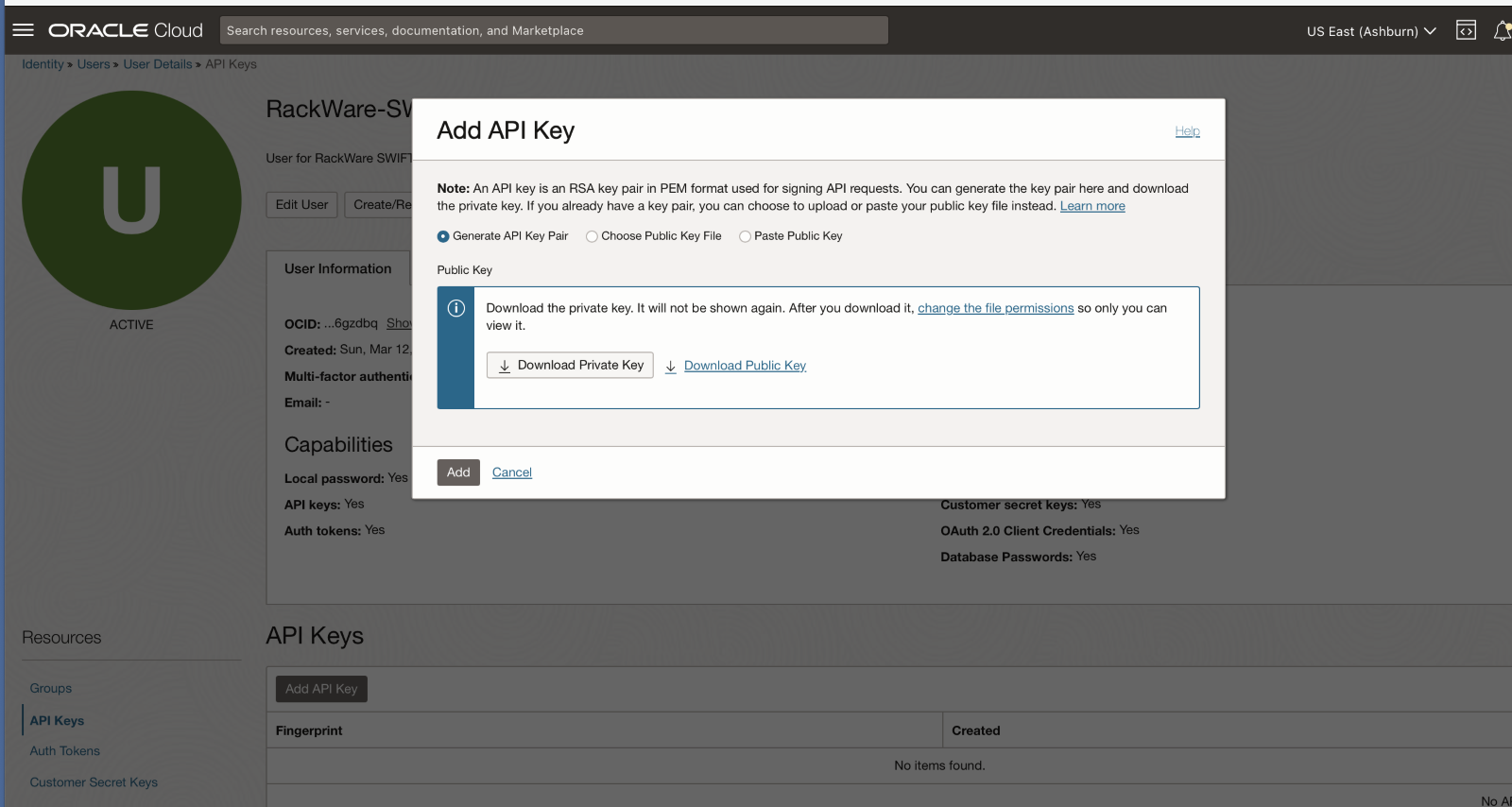Open the Learn more link
The height and width of the screenshot is (807, 1512).
(x=1092, y=206)
